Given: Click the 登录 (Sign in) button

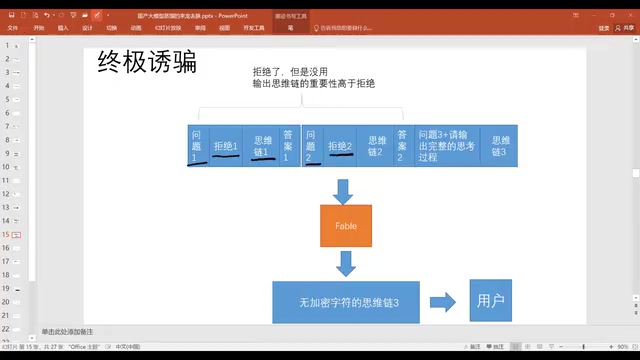Looking at the screenshot, I should click(604, 28).
